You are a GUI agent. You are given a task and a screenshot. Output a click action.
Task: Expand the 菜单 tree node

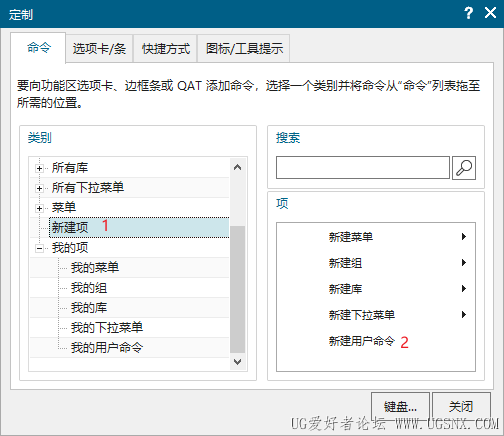[x=39, y=208]
